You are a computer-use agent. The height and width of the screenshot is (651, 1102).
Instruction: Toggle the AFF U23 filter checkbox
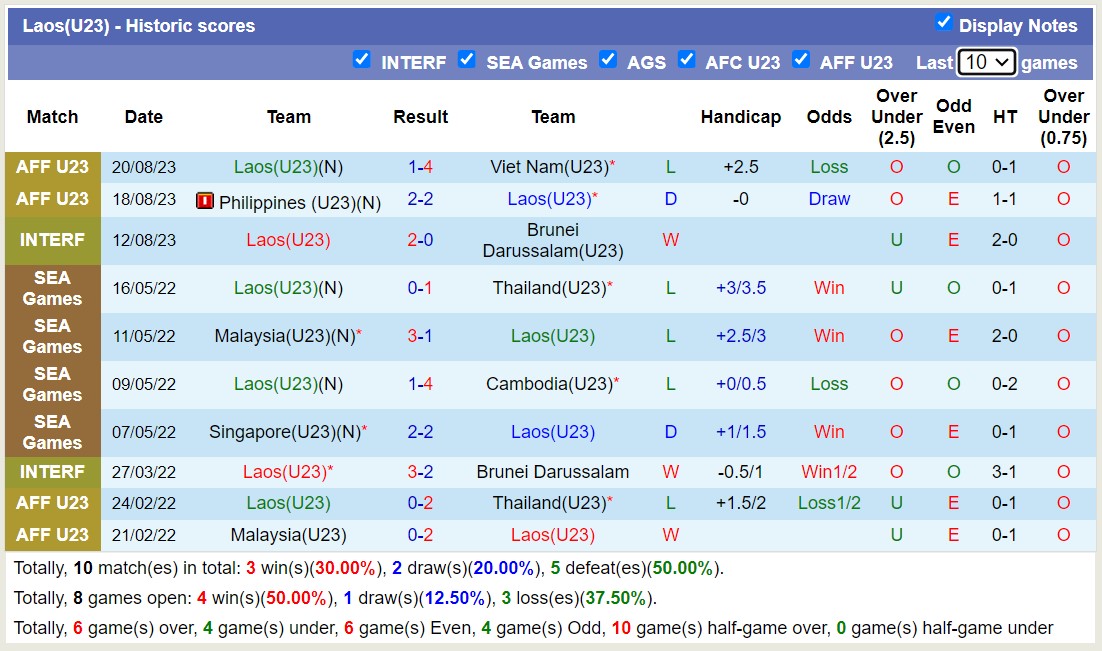[801, 60]
